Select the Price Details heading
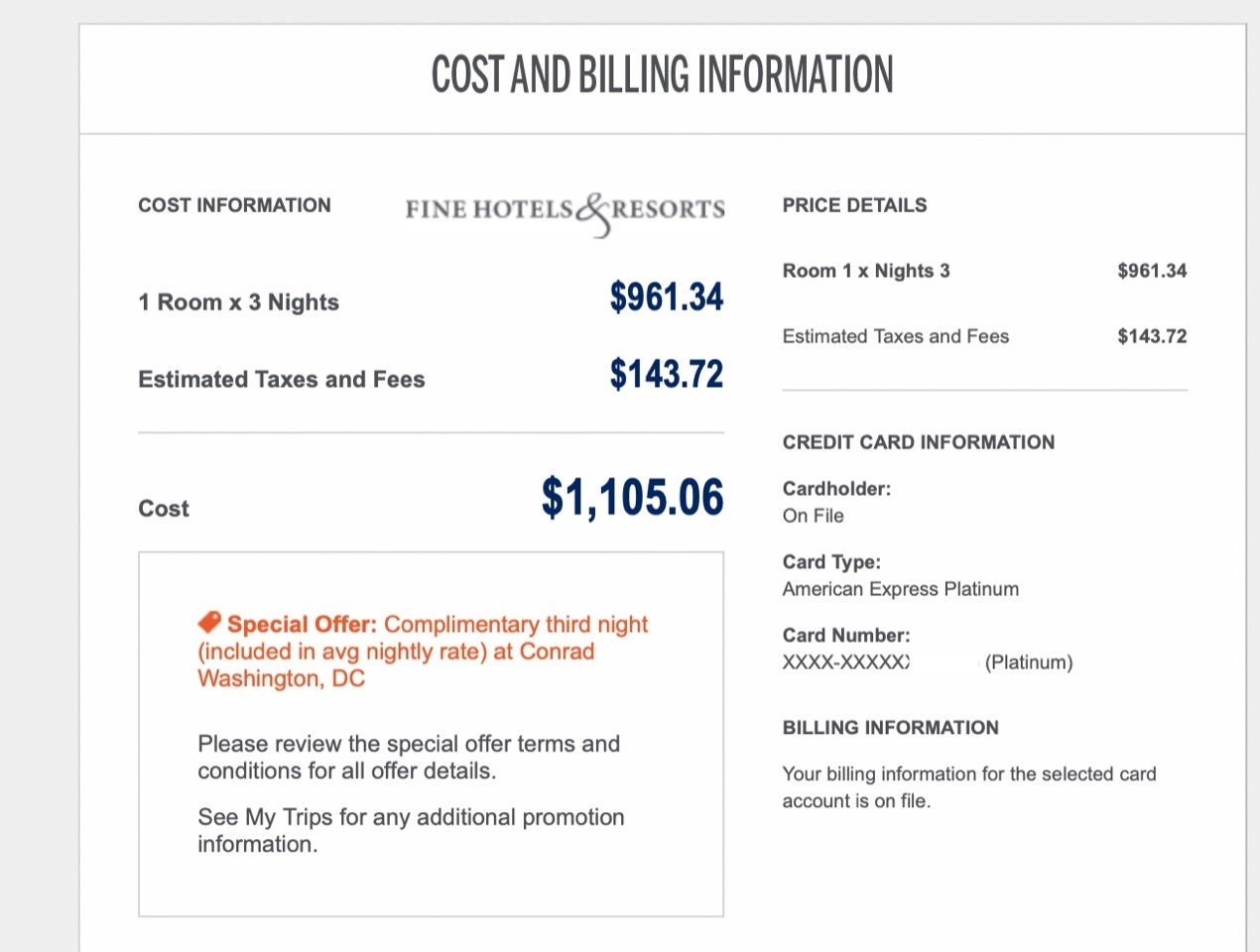The image size is (1260, 952). tap(854, 205)
